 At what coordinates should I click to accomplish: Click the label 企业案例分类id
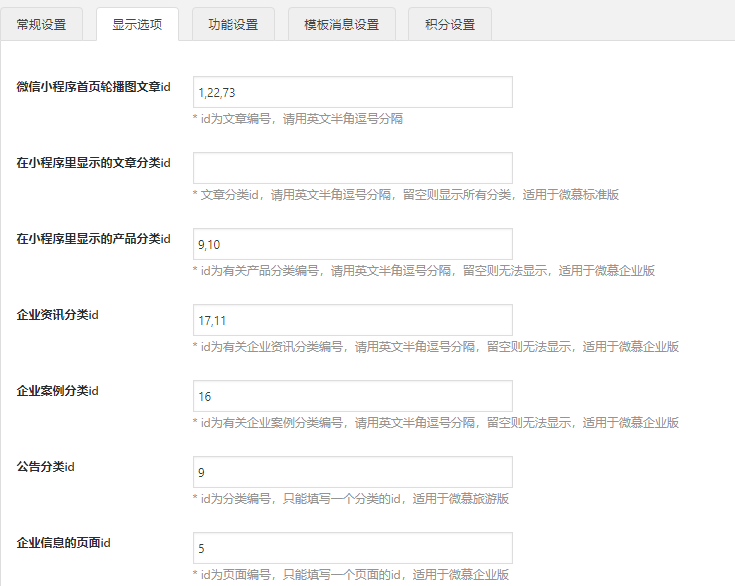point(57,391)
